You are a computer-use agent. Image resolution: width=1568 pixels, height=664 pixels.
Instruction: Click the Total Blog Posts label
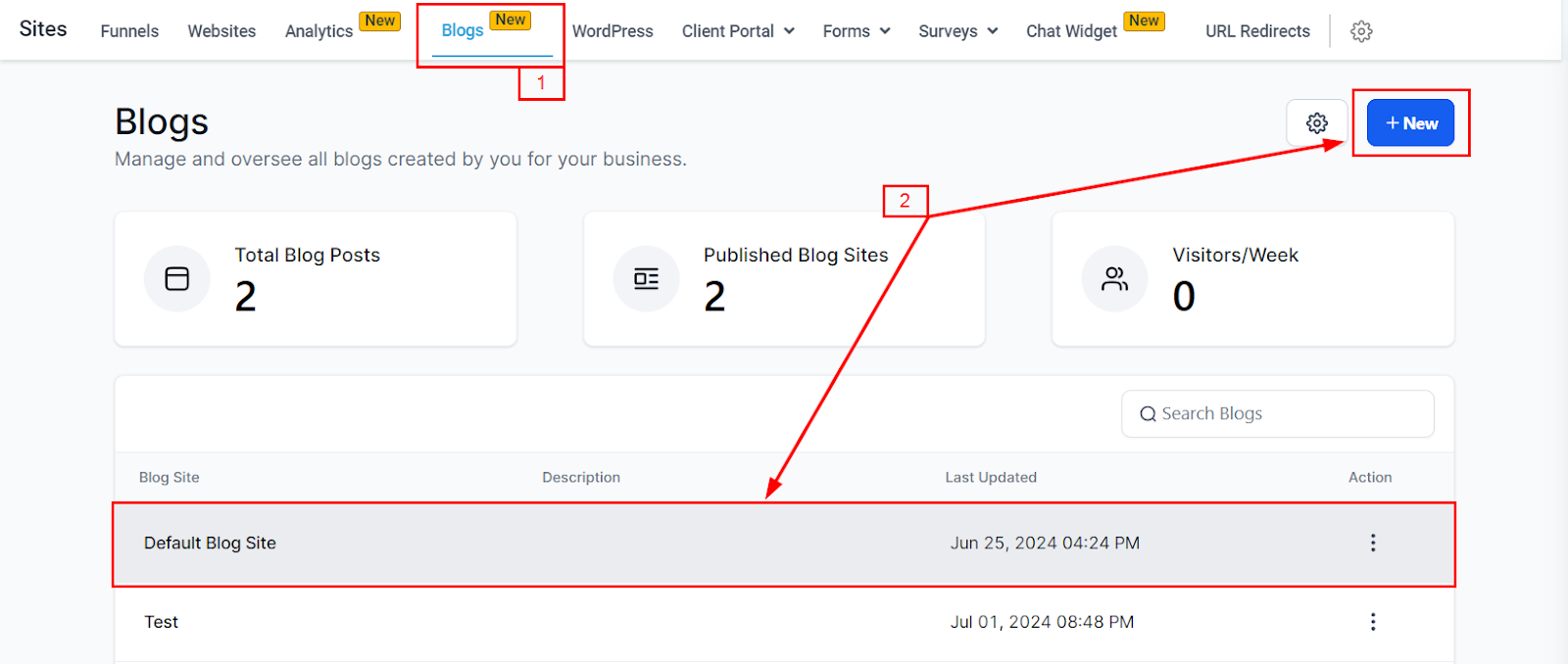307,255
